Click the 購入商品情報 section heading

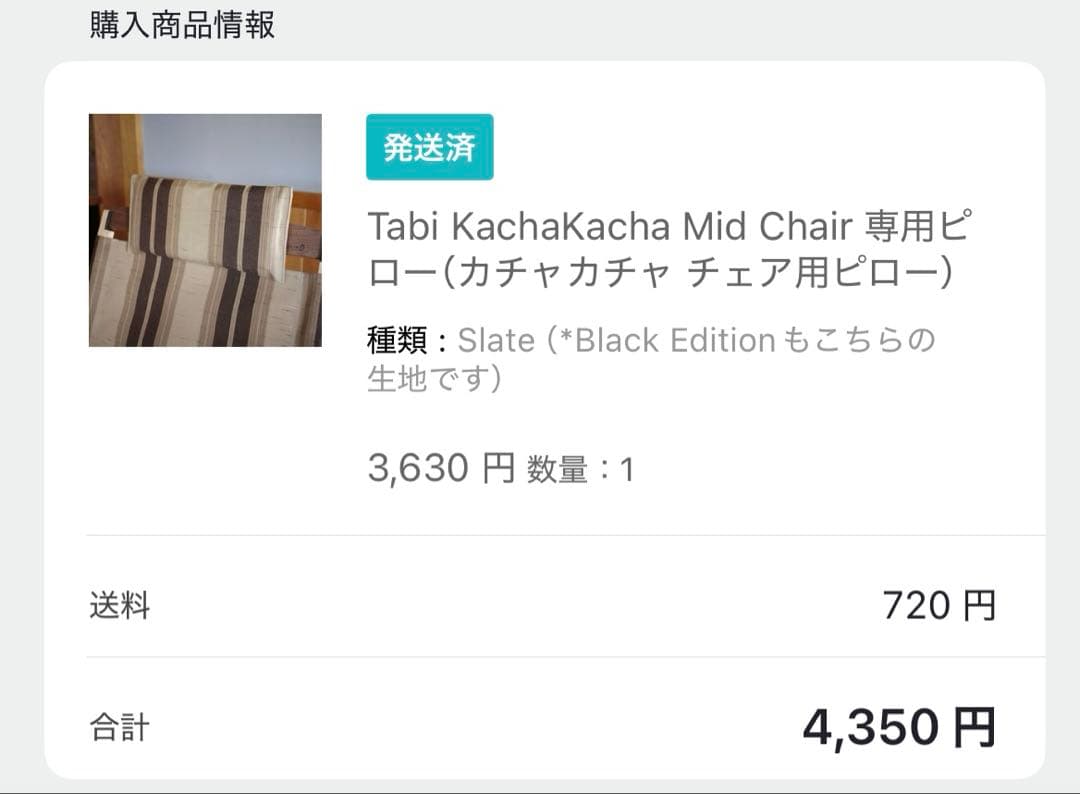[x=182, y=24]
